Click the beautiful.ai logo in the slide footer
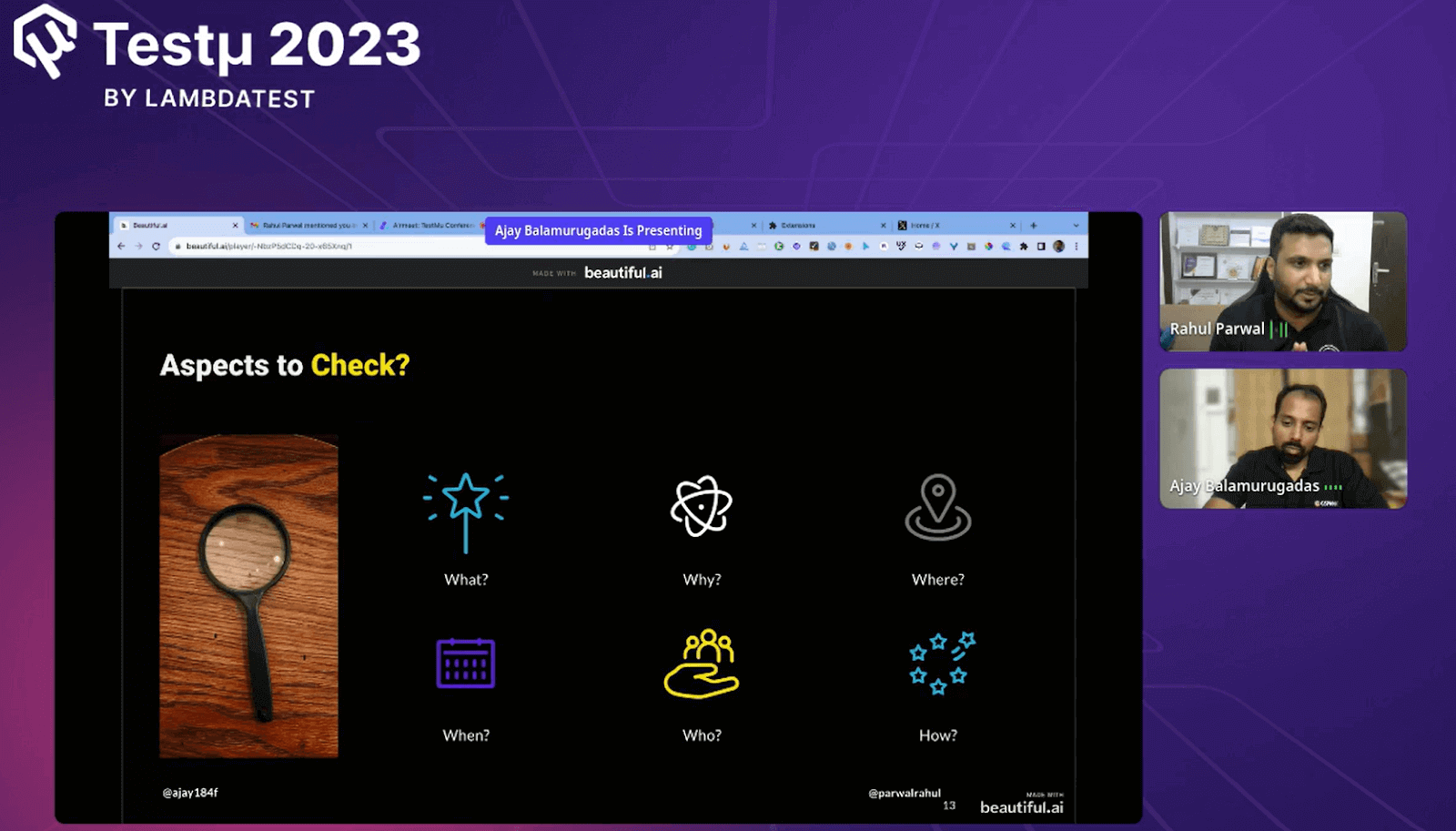 pyautogui.click(x=1021, y=806)
